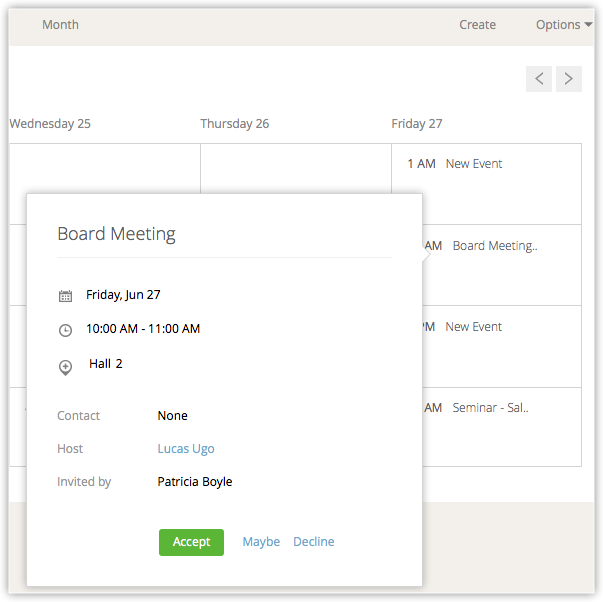Viewport: 603px width, 602px height.
Task: Click the Wednesday 25 column header
Action: pyautogui.click(x=50, y=124)
